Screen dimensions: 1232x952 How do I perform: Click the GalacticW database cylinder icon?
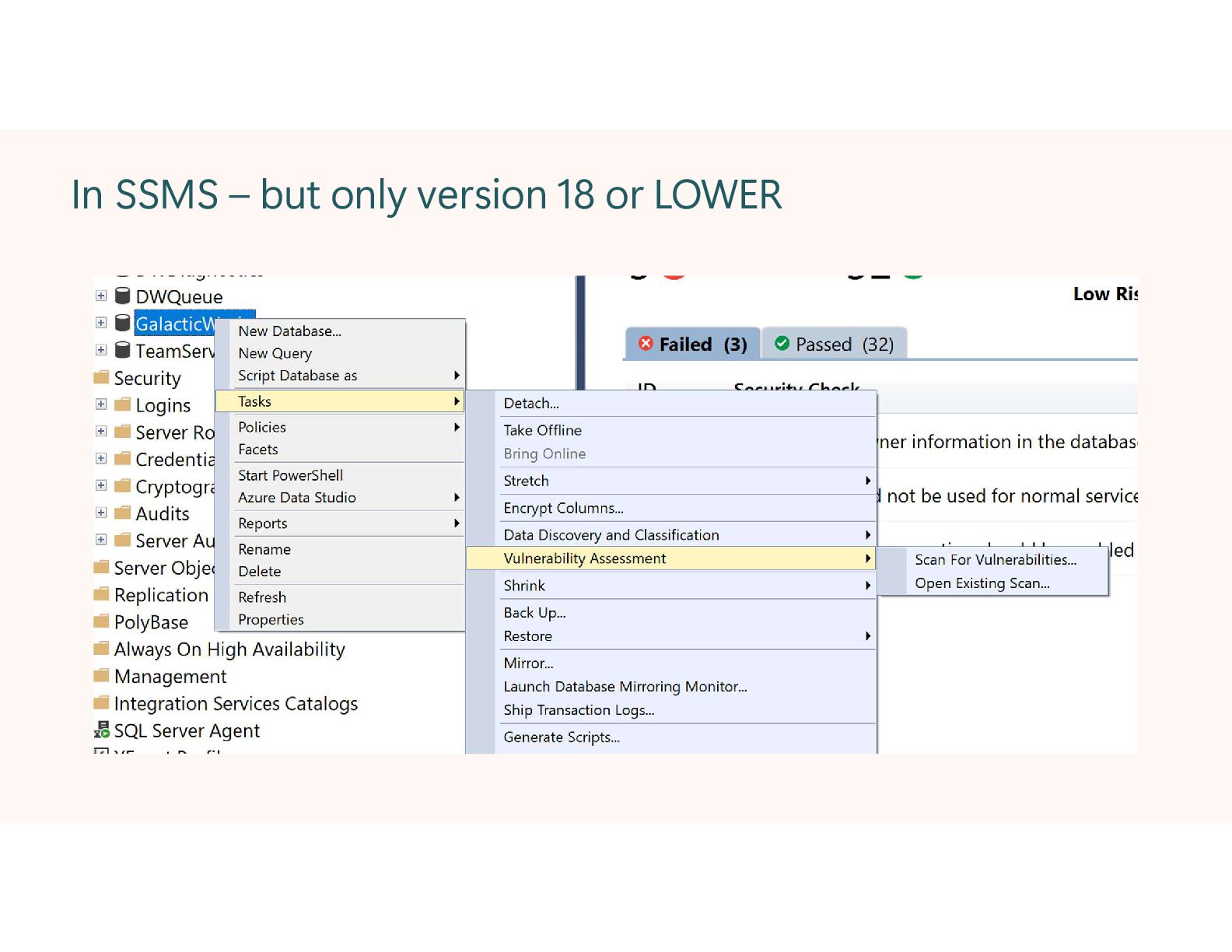[123, 323]
